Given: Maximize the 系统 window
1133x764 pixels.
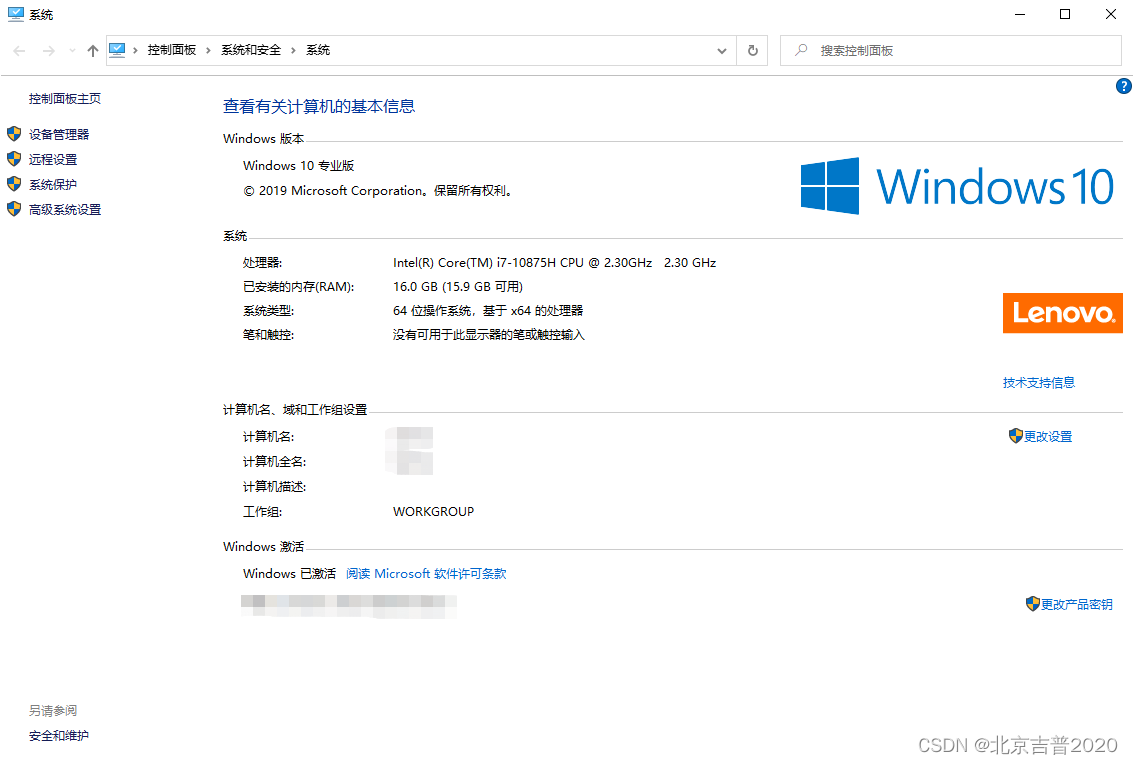Looking at the screenshot, I should (x=1065, y=14).
